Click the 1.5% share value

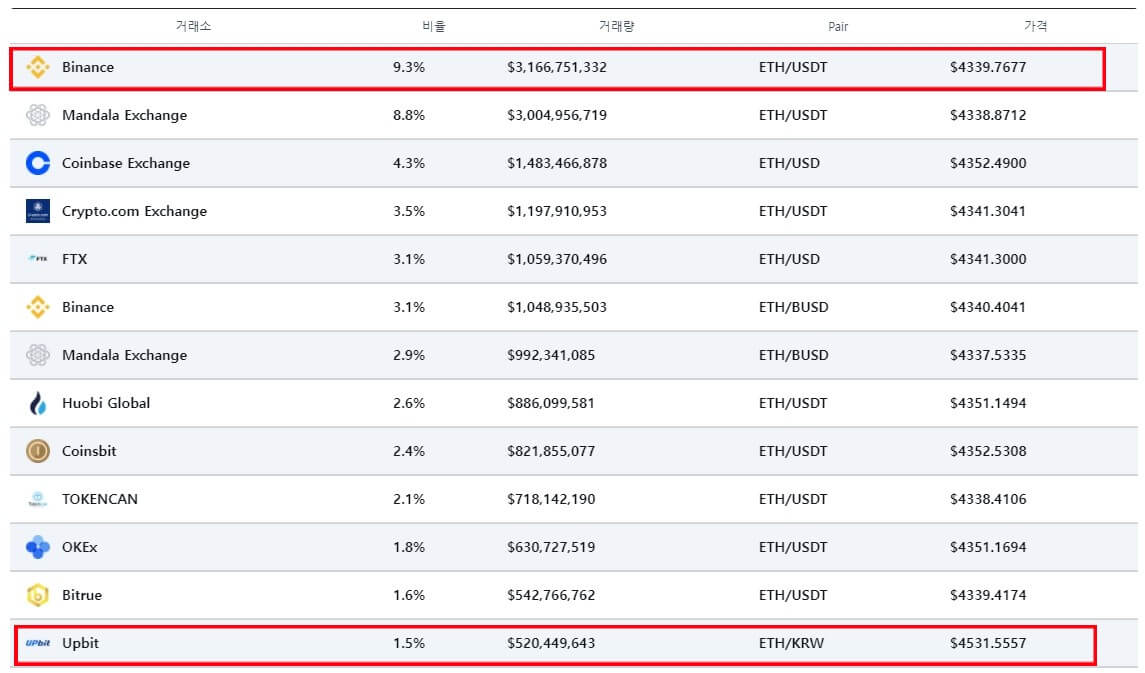click(x=409, y=644)
